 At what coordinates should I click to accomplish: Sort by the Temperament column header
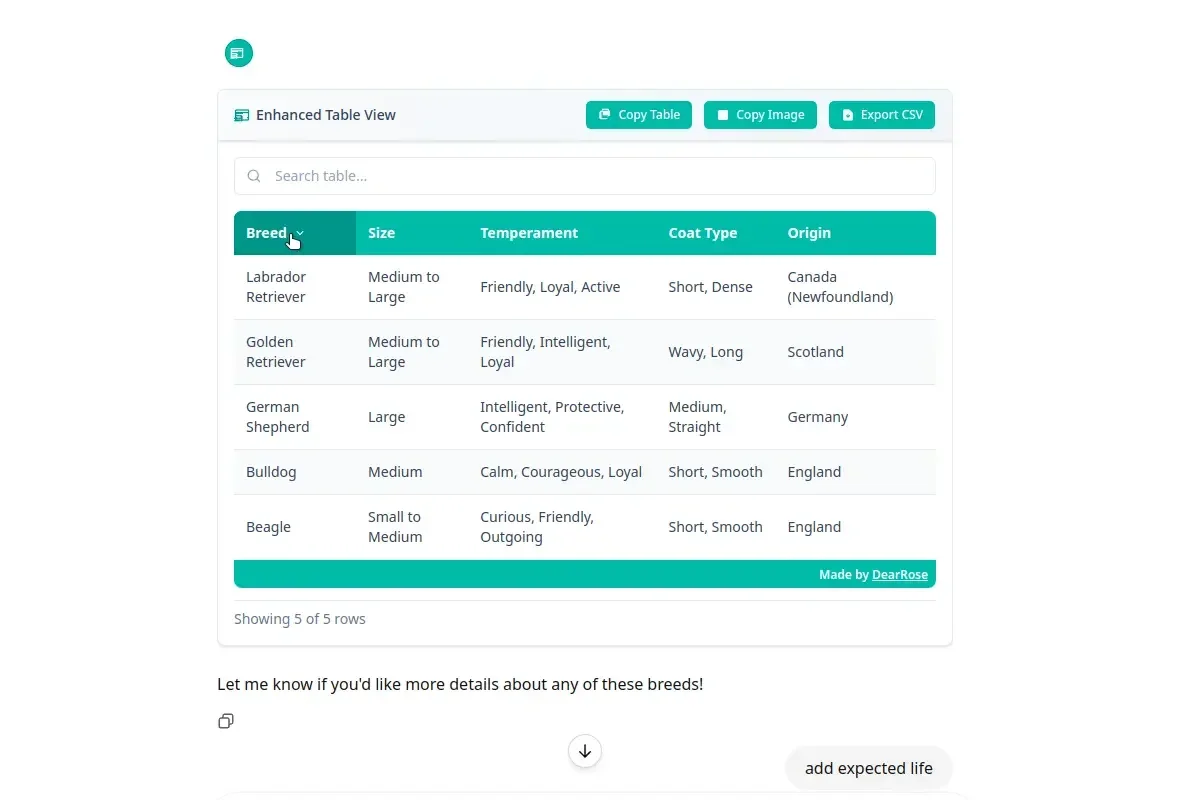click(x=529, y=233)
